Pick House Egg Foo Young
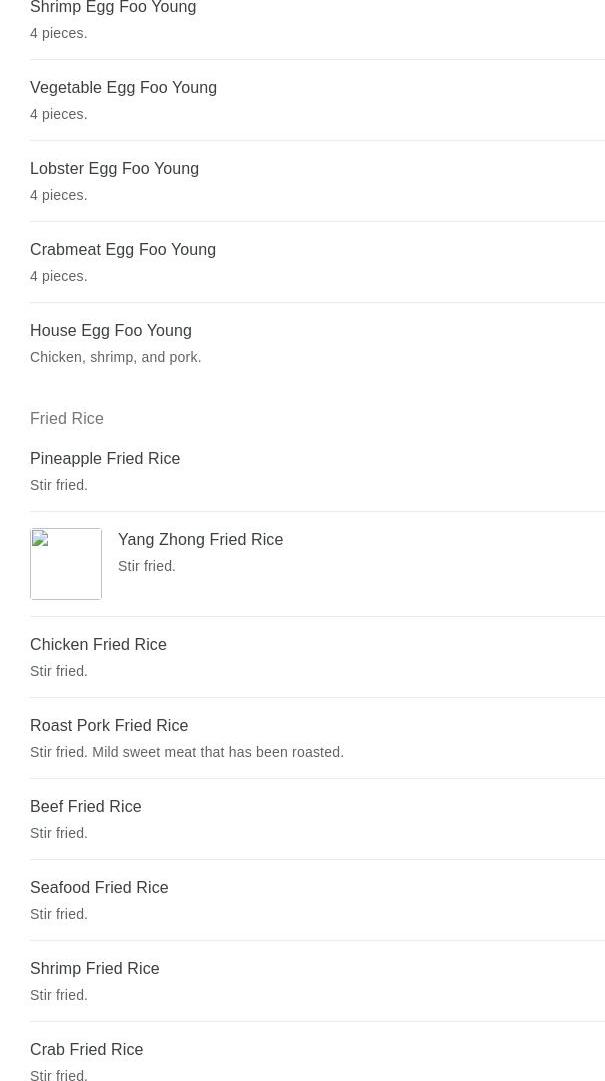 pyautogui.click(x=111, y=331)
